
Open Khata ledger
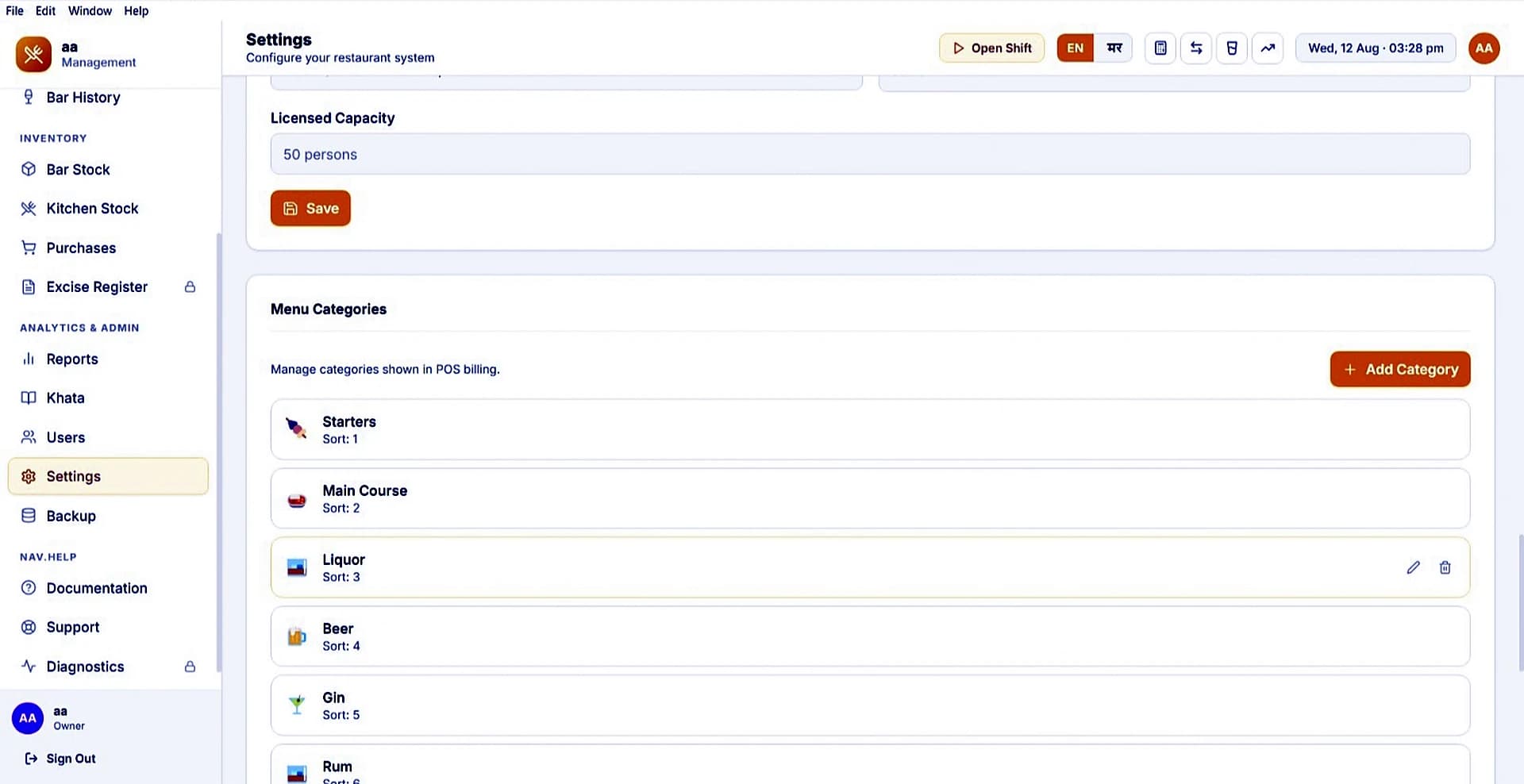click(x=108, y=398)
